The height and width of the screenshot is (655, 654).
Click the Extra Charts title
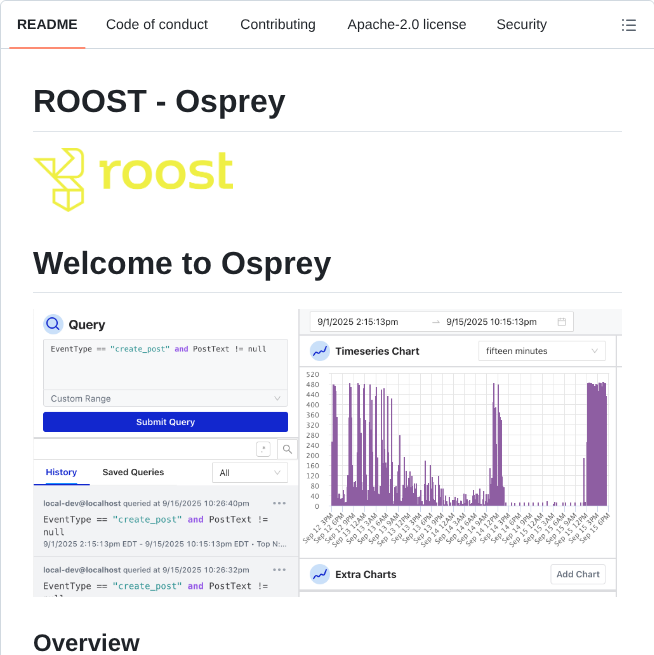coord(365,574)
